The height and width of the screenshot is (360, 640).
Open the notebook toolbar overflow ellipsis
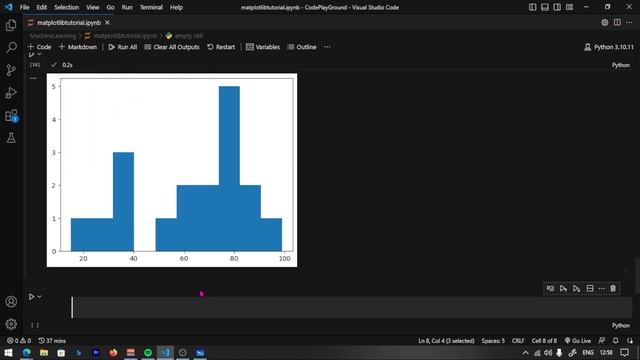point(327,47)
